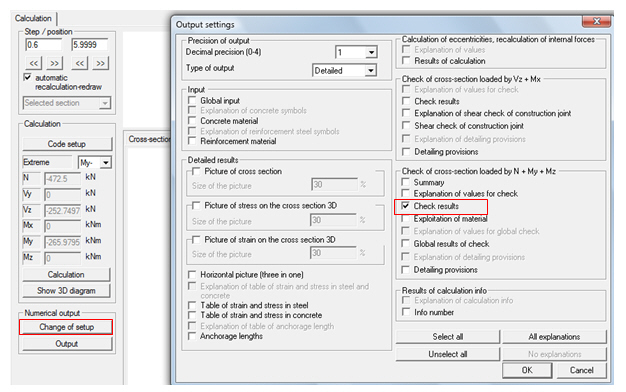Enable Global input checkbox

click(x=192, y=100)
